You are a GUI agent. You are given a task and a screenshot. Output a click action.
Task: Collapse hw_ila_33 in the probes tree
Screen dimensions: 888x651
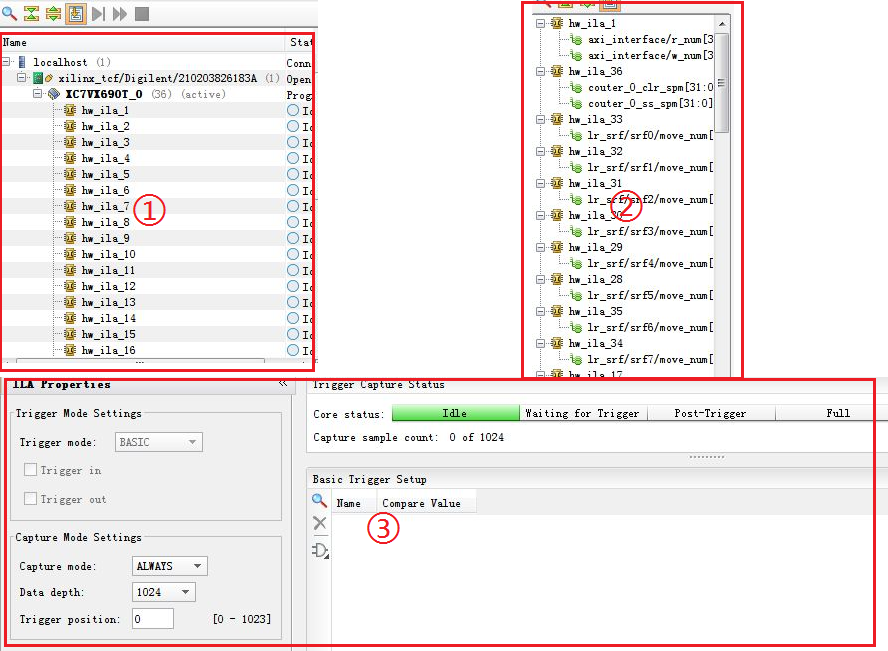[540, 119]
